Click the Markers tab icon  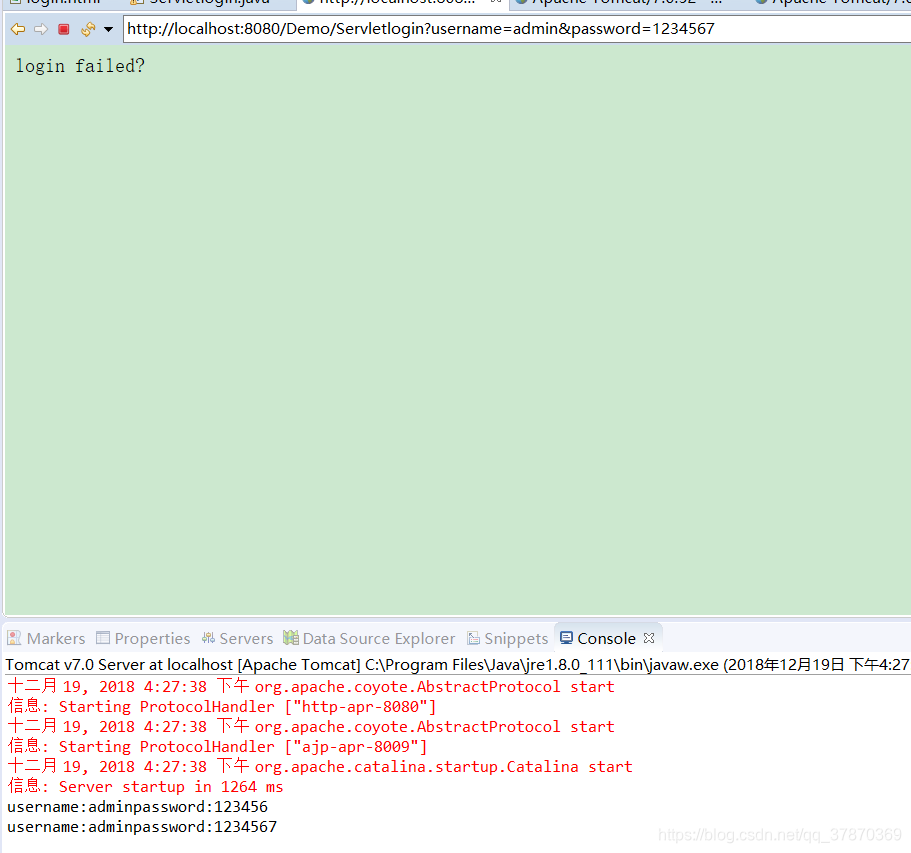pos(14,638)
